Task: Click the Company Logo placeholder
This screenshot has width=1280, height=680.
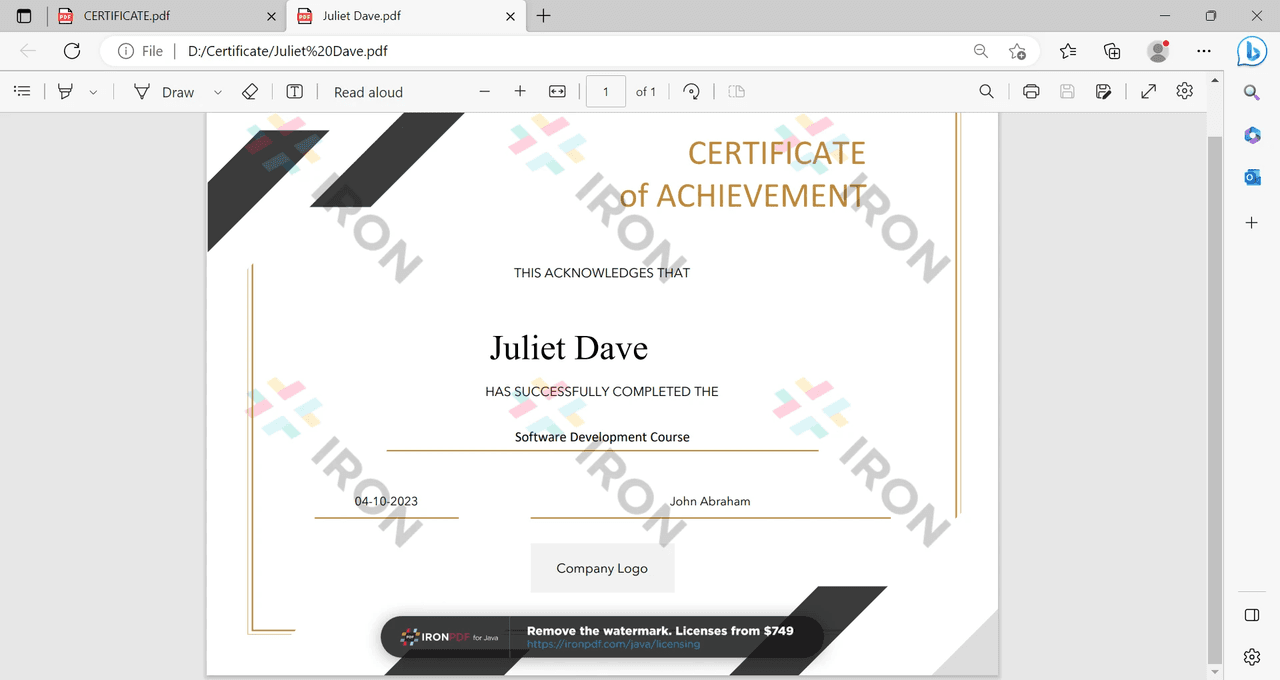Action: tap(602, 568)
